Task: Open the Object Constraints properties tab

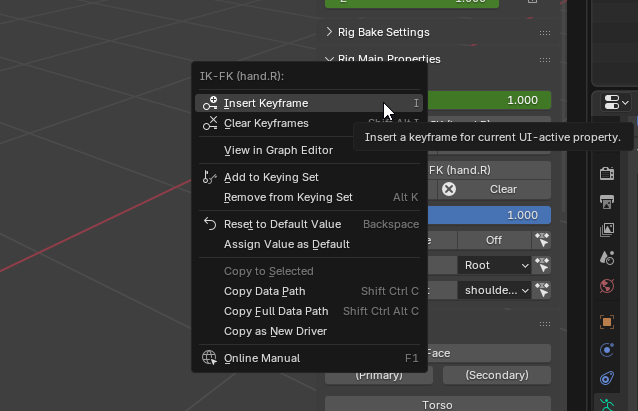Action: point(606,378)
